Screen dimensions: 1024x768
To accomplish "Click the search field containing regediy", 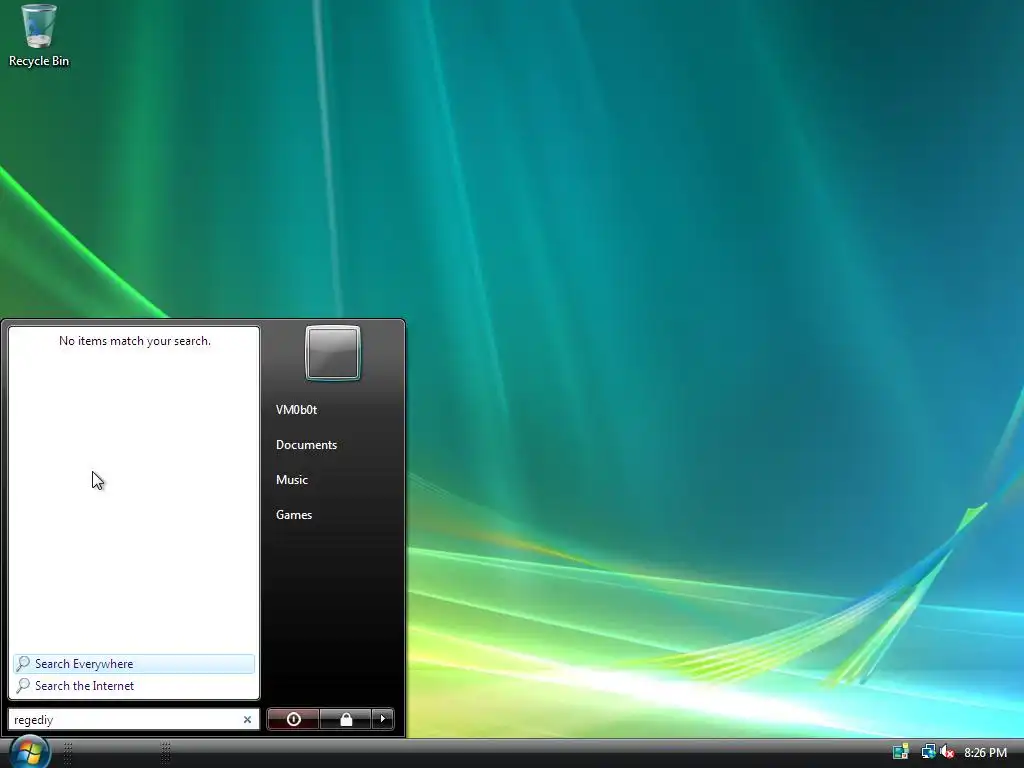I will 133,719.
